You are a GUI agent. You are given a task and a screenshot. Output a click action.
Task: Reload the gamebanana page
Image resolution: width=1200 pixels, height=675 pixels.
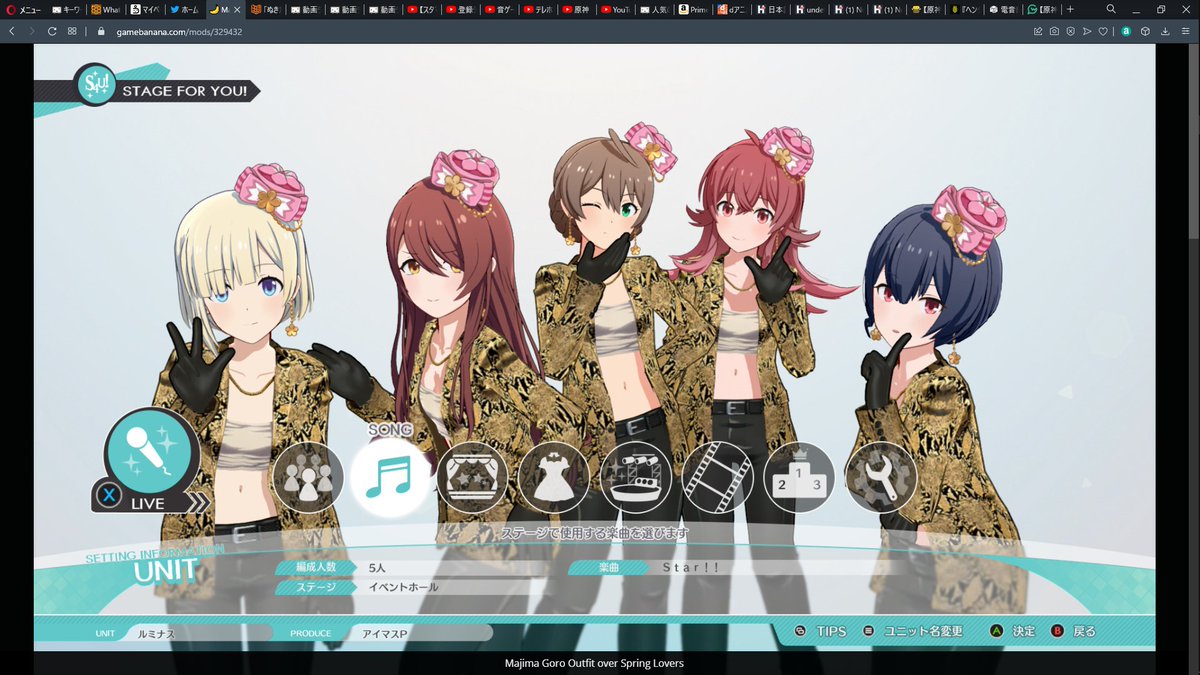pyautogui.click(x=52, y=31)
